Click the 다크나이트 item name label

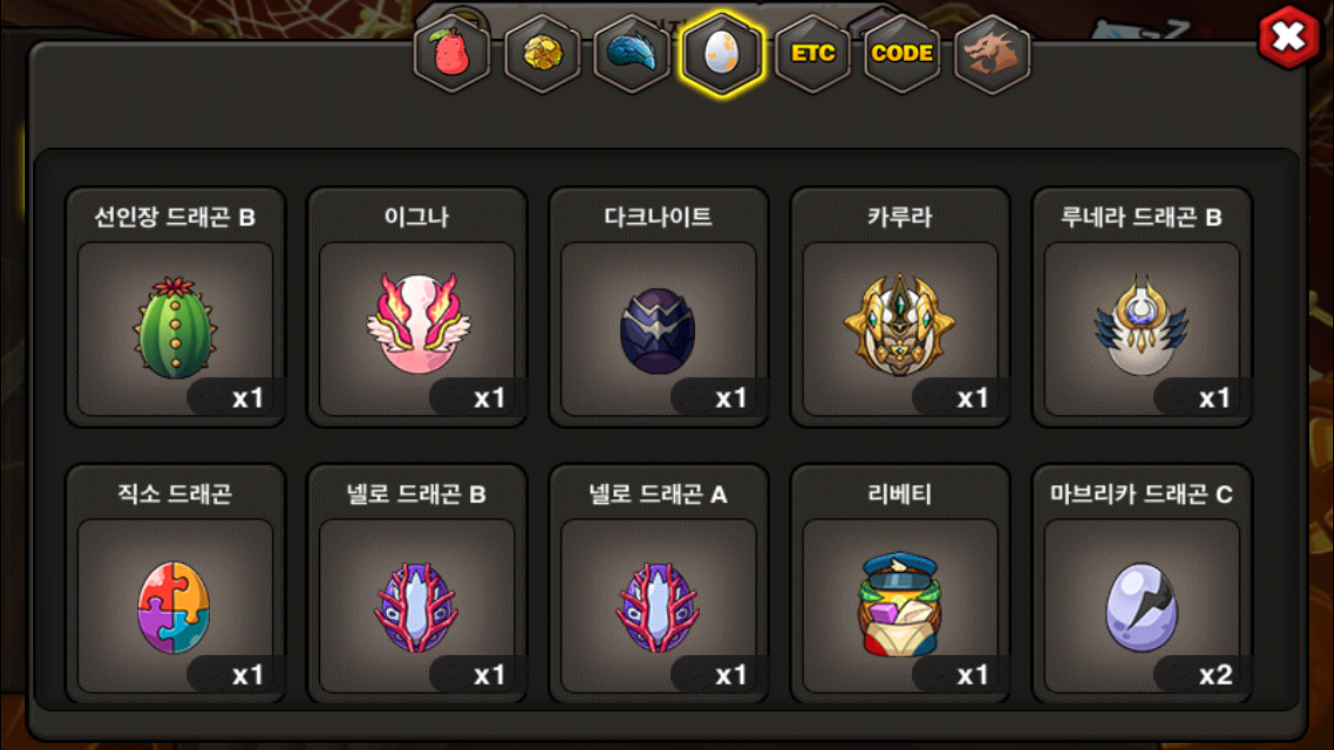[x=659, y=217]
